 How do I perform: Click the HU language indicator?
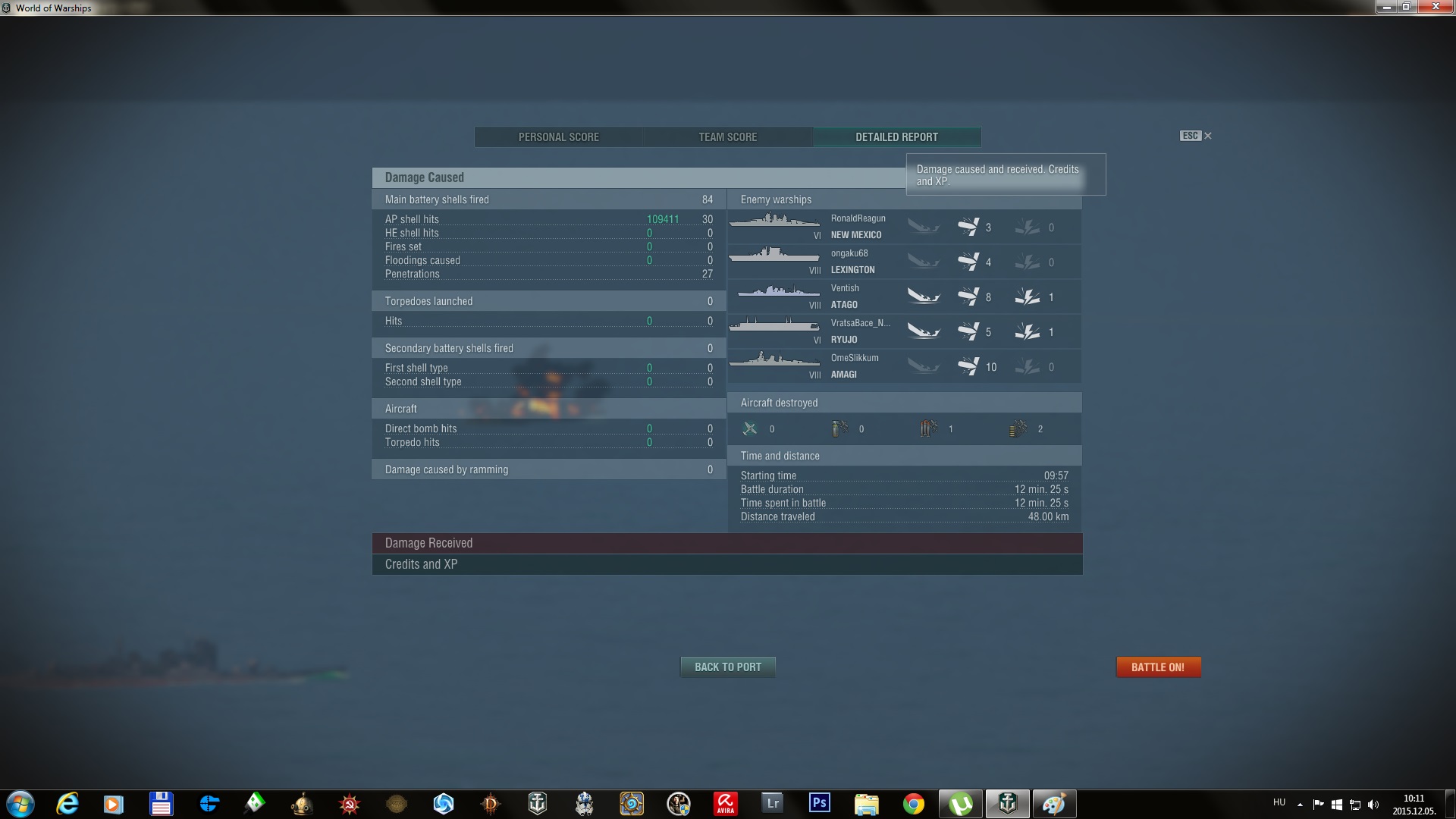[1279, 802]
